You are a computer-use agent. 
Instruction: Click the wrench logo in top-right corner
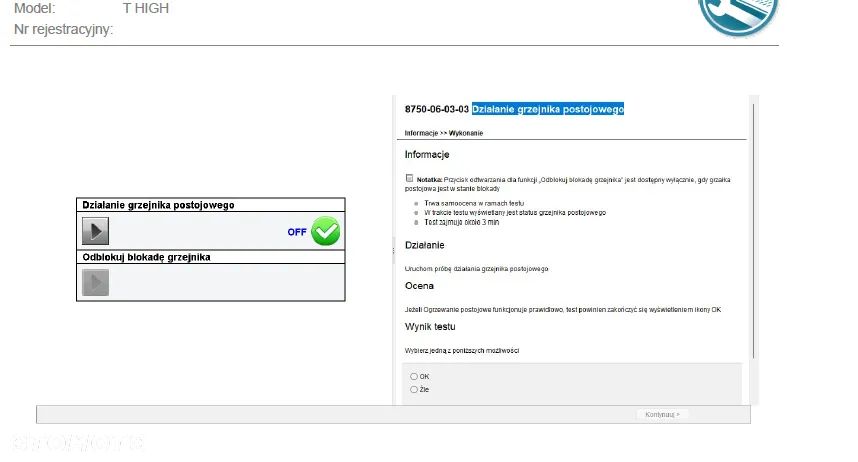tap(738, 12)
